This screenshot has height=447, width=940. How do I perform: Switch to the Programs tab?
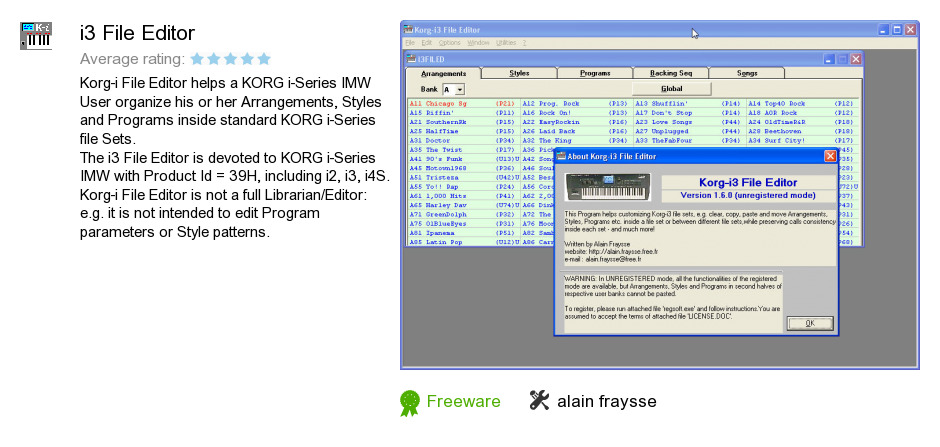595,73
